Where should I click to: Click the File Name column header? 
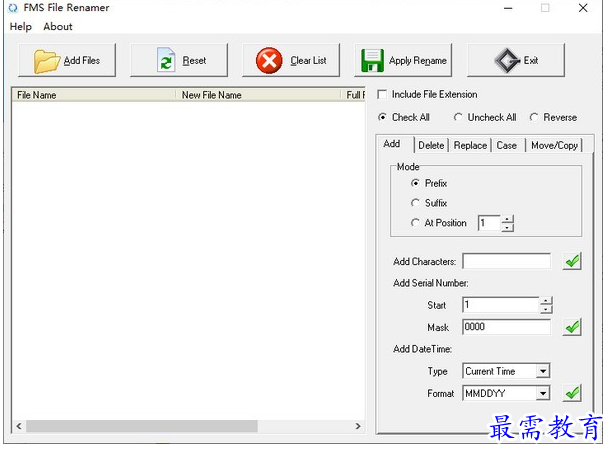[94, 95]
